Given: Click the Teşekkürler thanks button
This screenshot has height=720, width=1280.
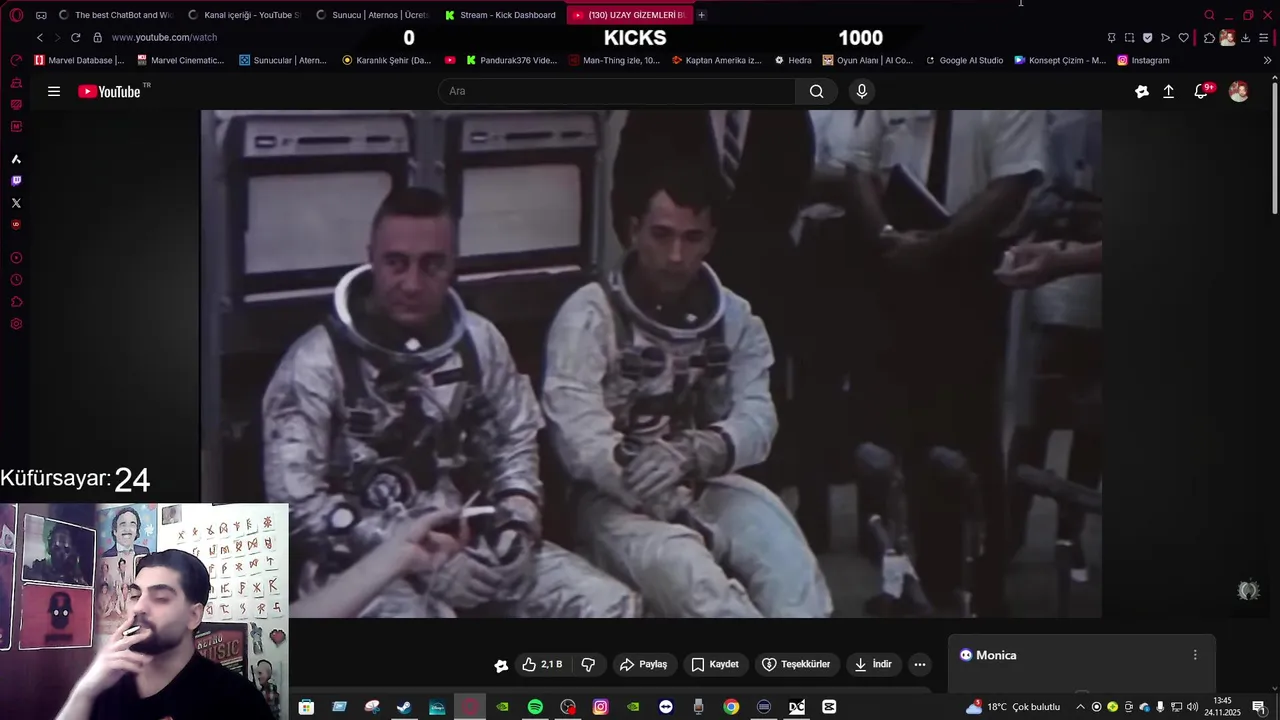Looking at the screenshot, I should click(x=796, y=664).
